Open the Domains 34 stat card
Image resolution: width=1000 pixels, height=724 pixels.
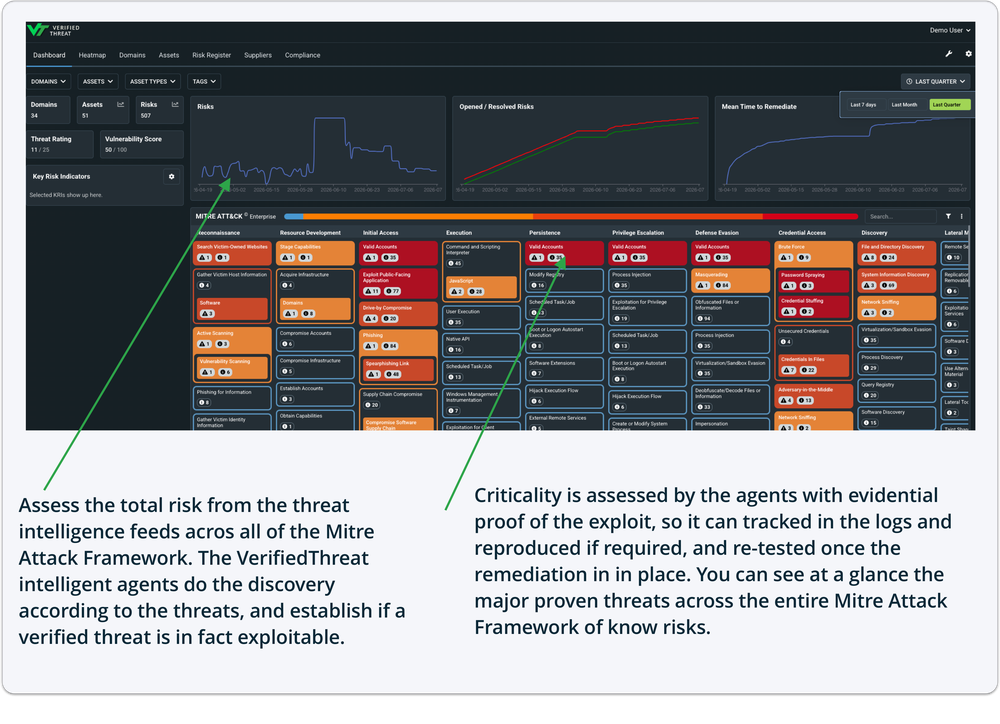click(48, 110)
